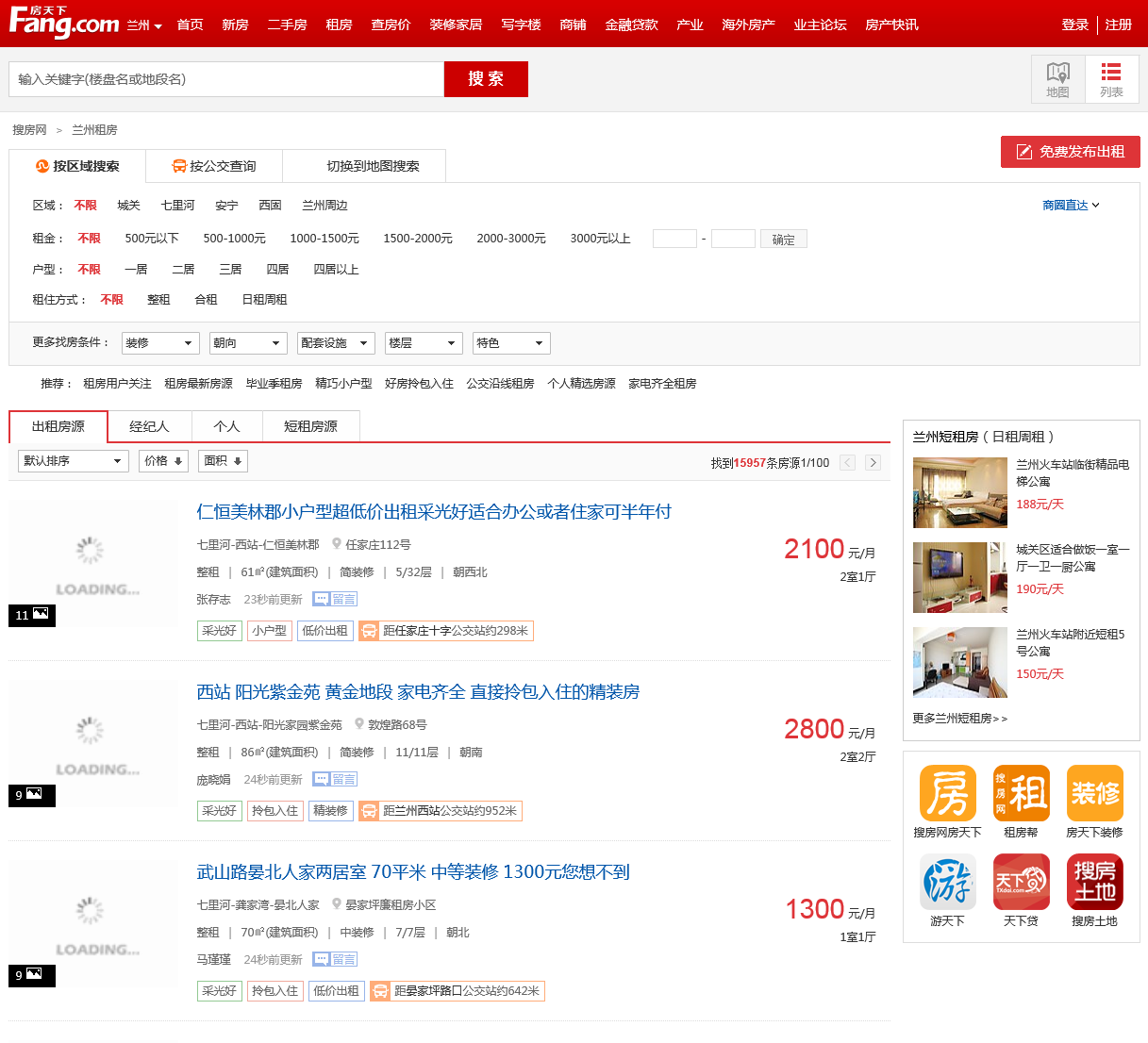Click keyword search input field
The image size is (1148, 1043).
[x=226, y=79]
